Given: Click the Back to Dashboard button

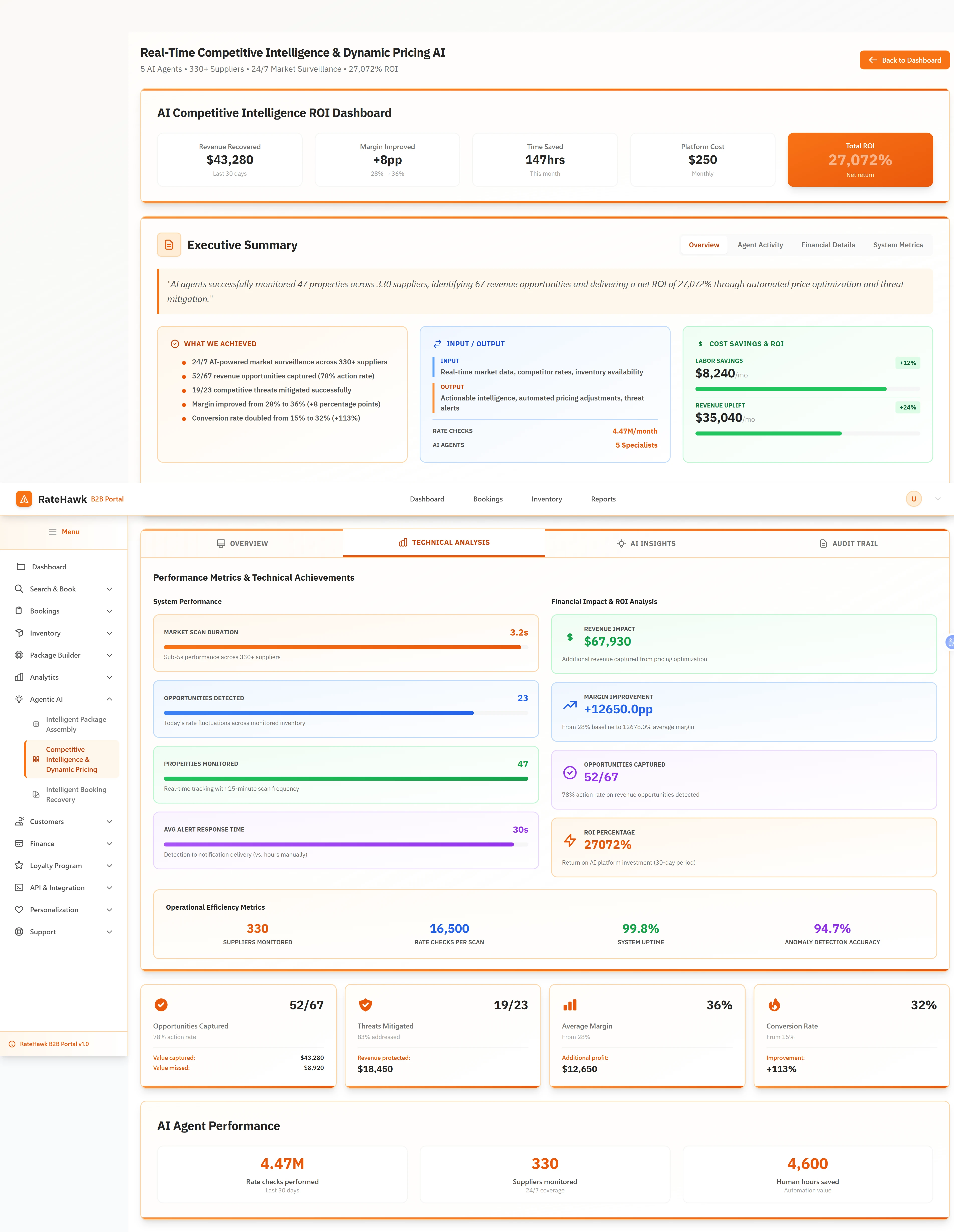Looking at the screenshot, I should (904, 60).
